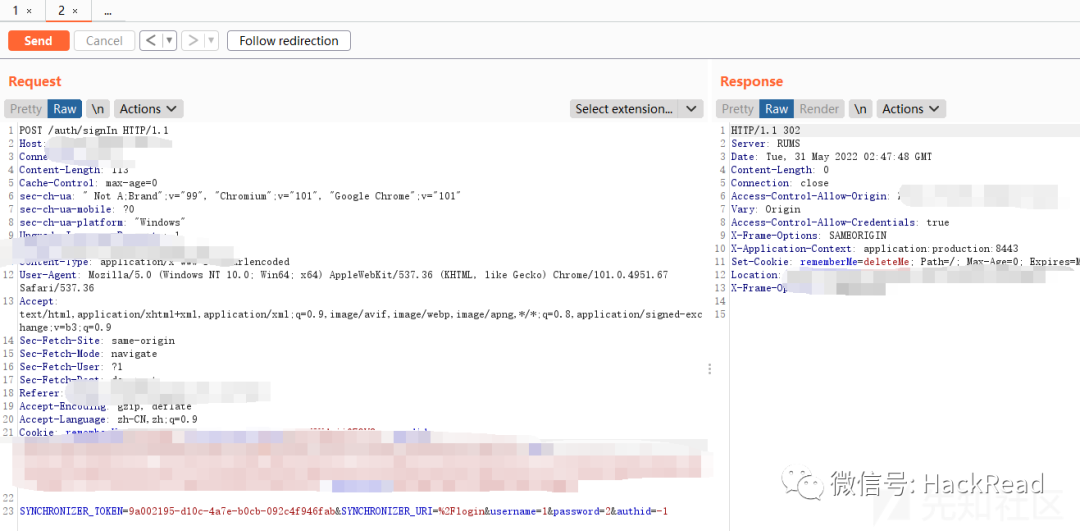Open the forward history dropdown arrow

(211, 41)
